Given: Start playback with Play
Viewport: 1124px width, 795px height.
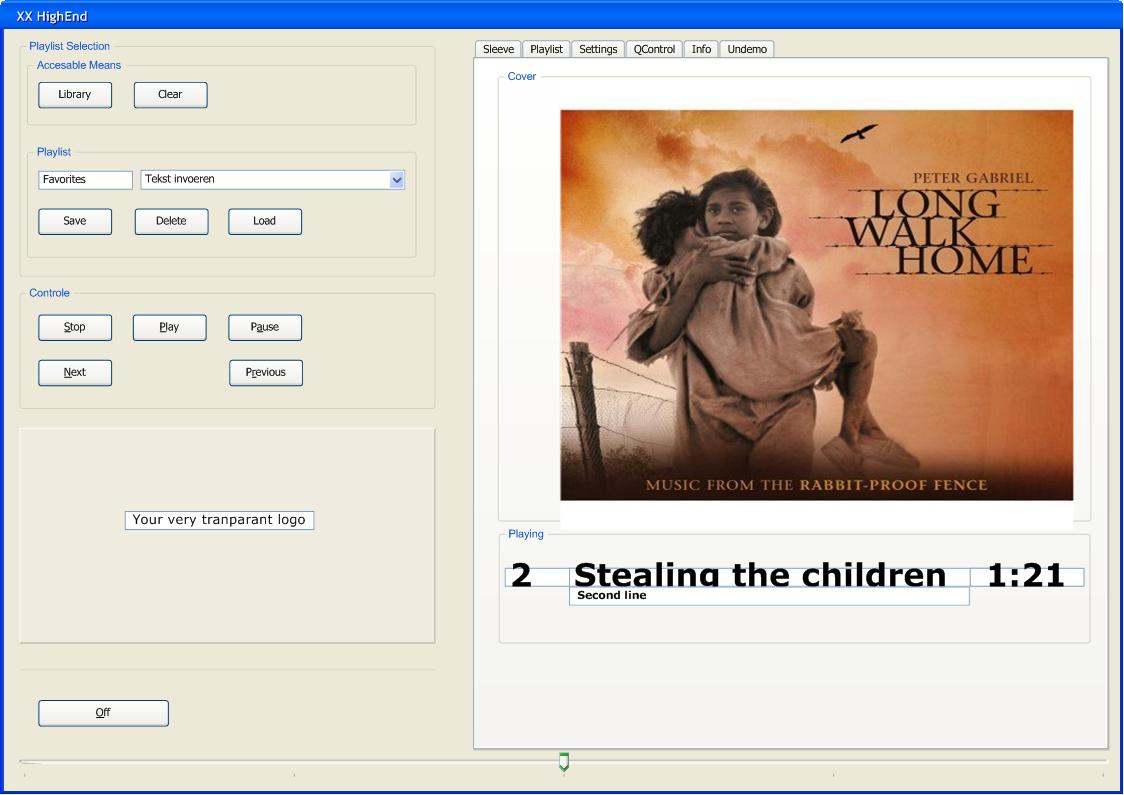Looking at the screenshot, I should coord(169,328).
